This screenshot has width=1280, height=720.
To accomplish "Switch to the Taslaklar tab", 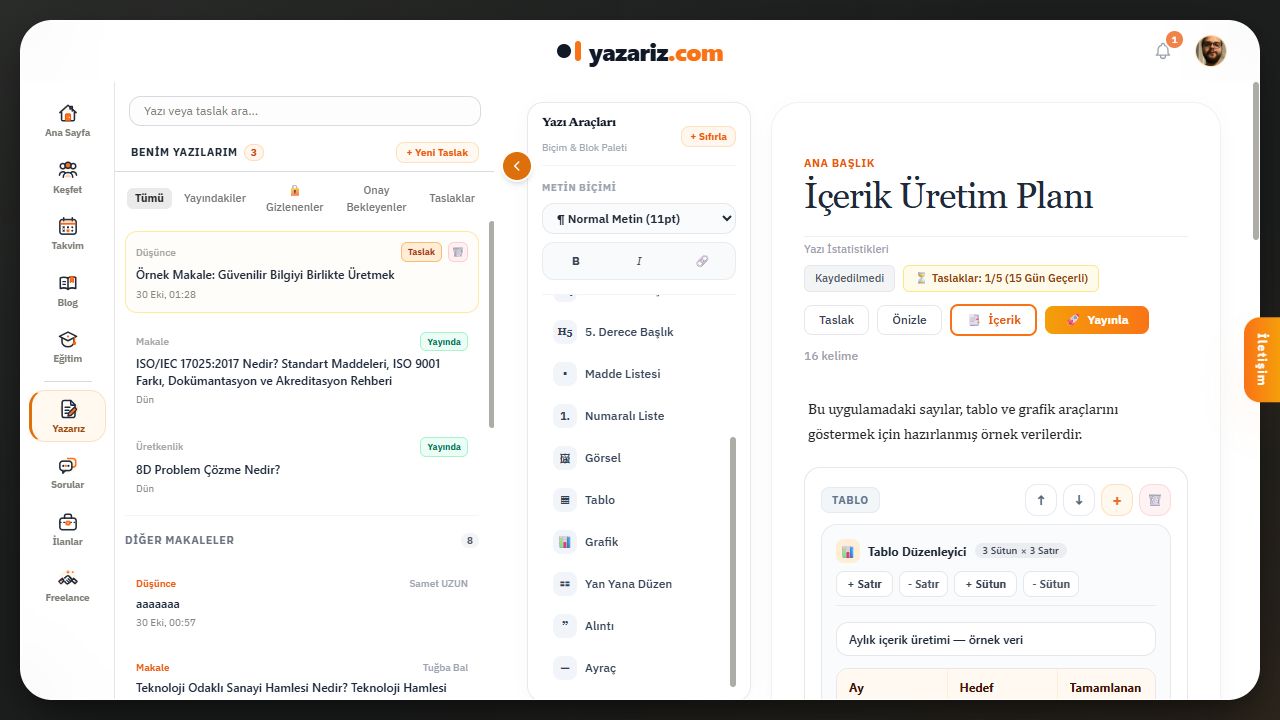I will (452, 198).
